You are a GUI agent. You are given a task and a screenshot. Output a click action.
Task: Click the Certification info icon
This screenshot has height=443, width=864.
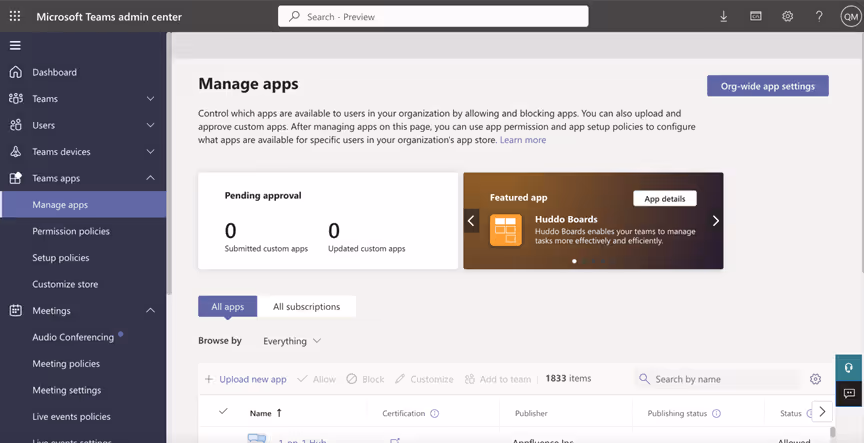pos(434,413)
